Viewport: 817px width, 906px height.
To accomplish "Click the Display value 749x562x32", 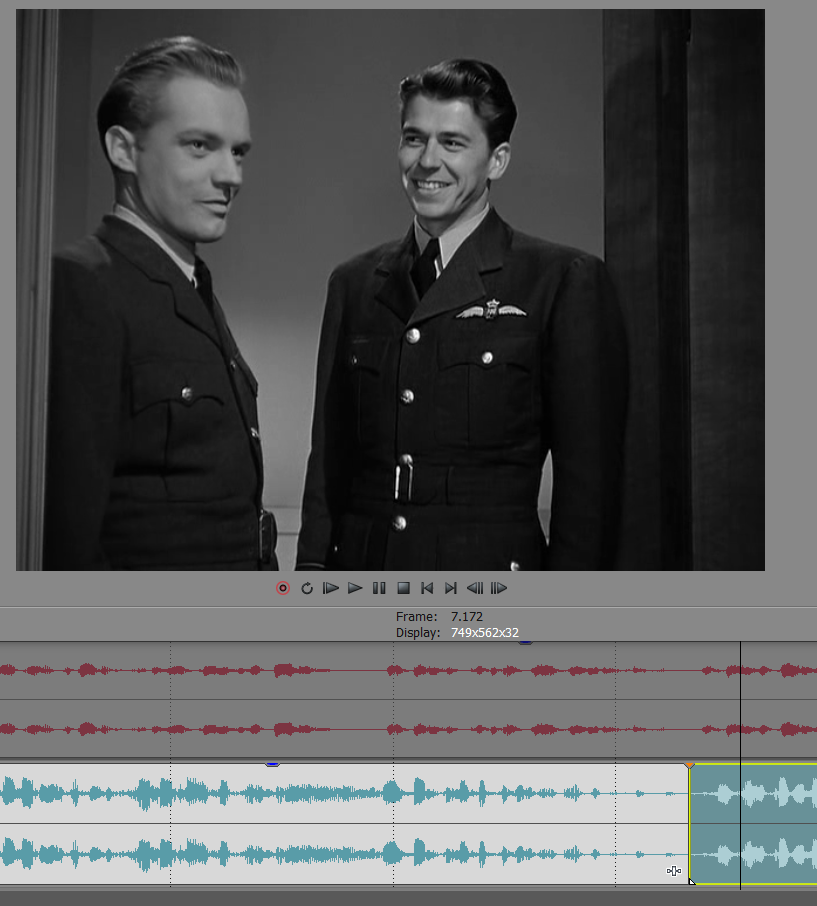I will (x=485, y=633).
